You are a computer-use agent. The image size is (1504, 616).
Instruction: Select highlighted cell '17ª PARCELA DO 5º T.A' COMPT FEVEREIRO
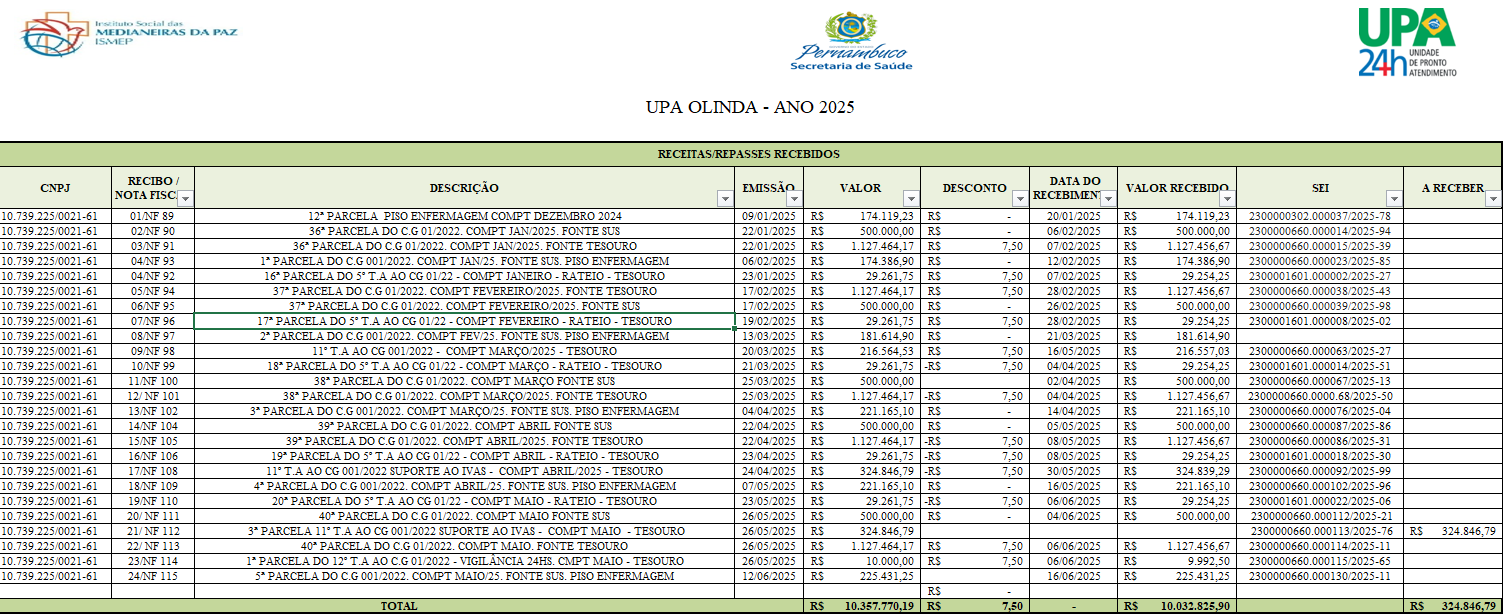pyautogui.click(x=465, y=321)
